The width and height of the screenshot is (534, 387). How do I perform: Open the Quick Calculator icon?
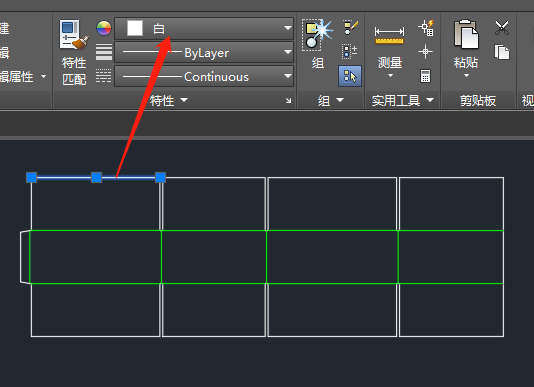425,76
